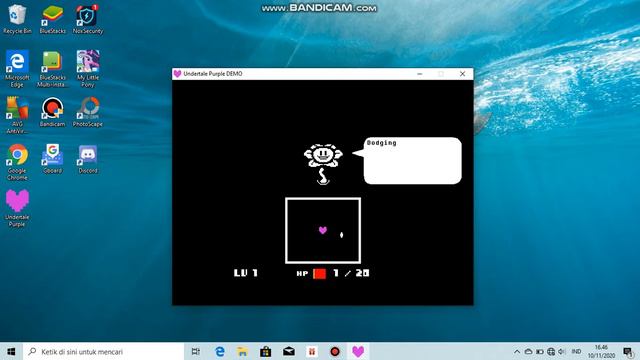Change the IND input language

[576, 351]
